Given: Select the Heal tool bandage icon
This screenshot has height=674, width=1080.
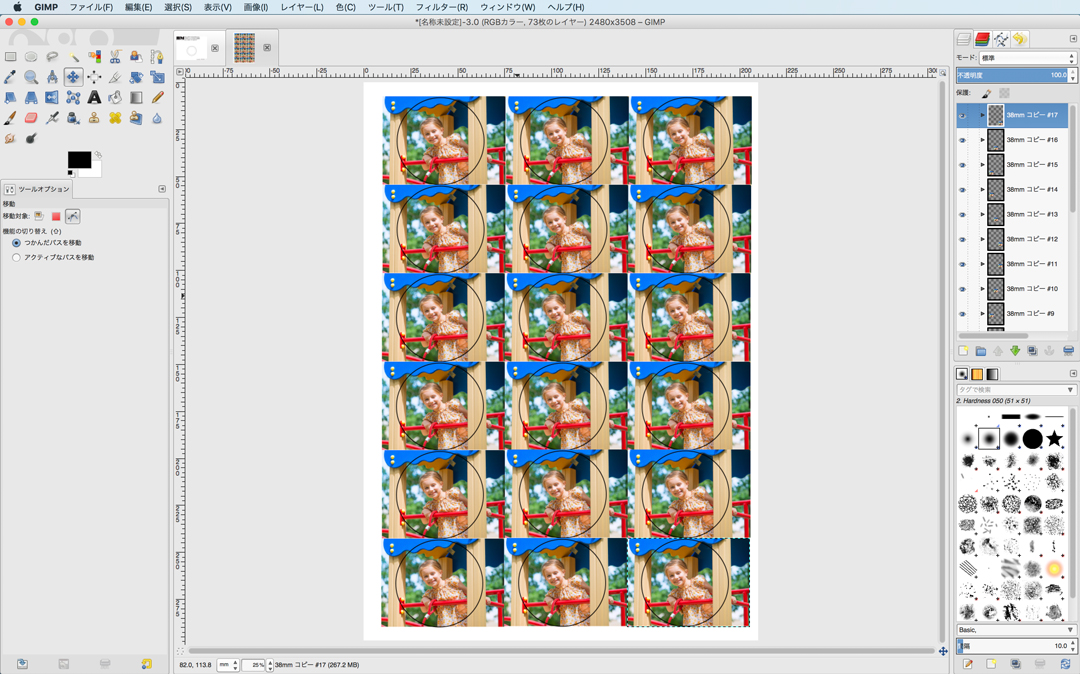Looking at the screenshot, I should point(115,118).
